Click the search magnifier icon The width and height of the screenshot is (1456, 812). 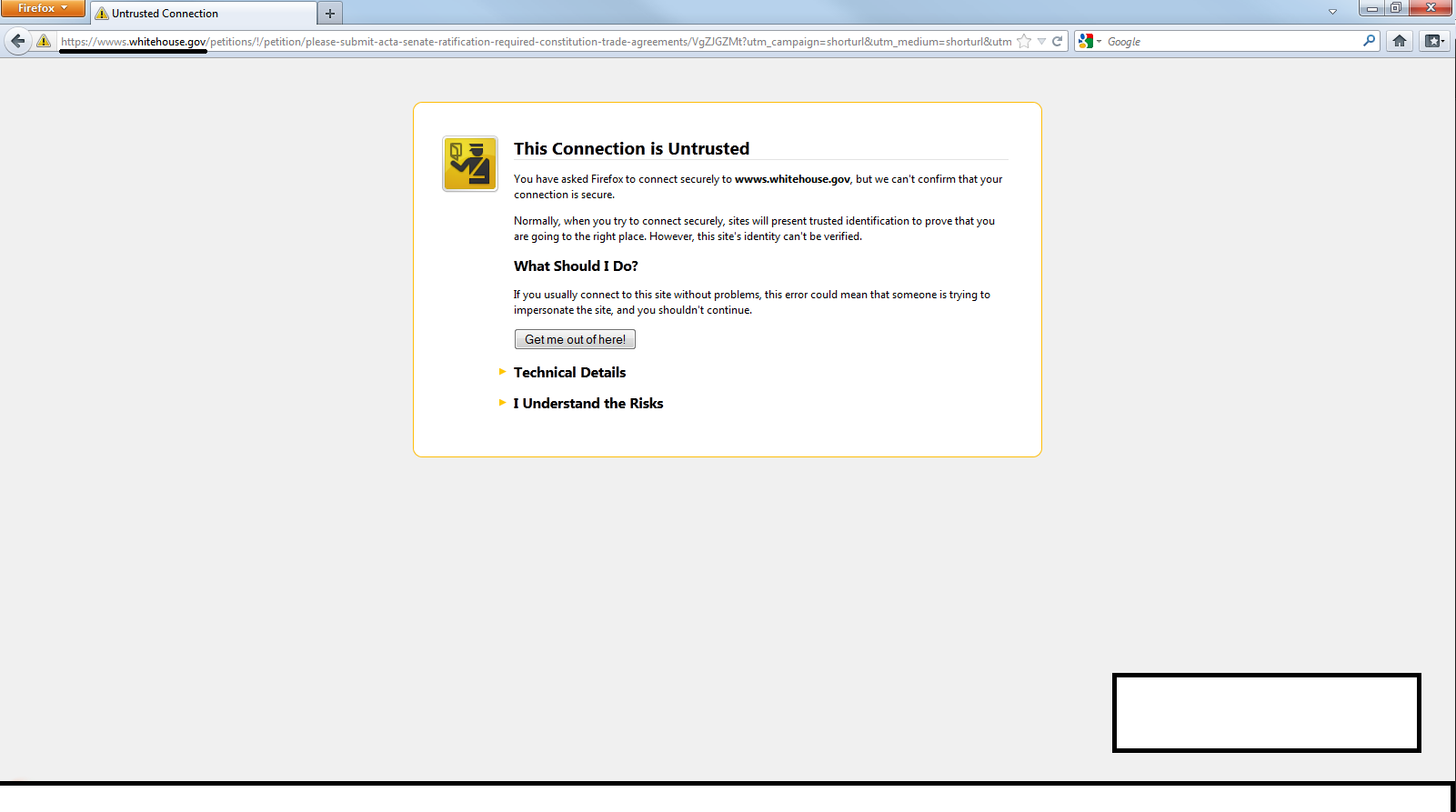[1369, 41]
